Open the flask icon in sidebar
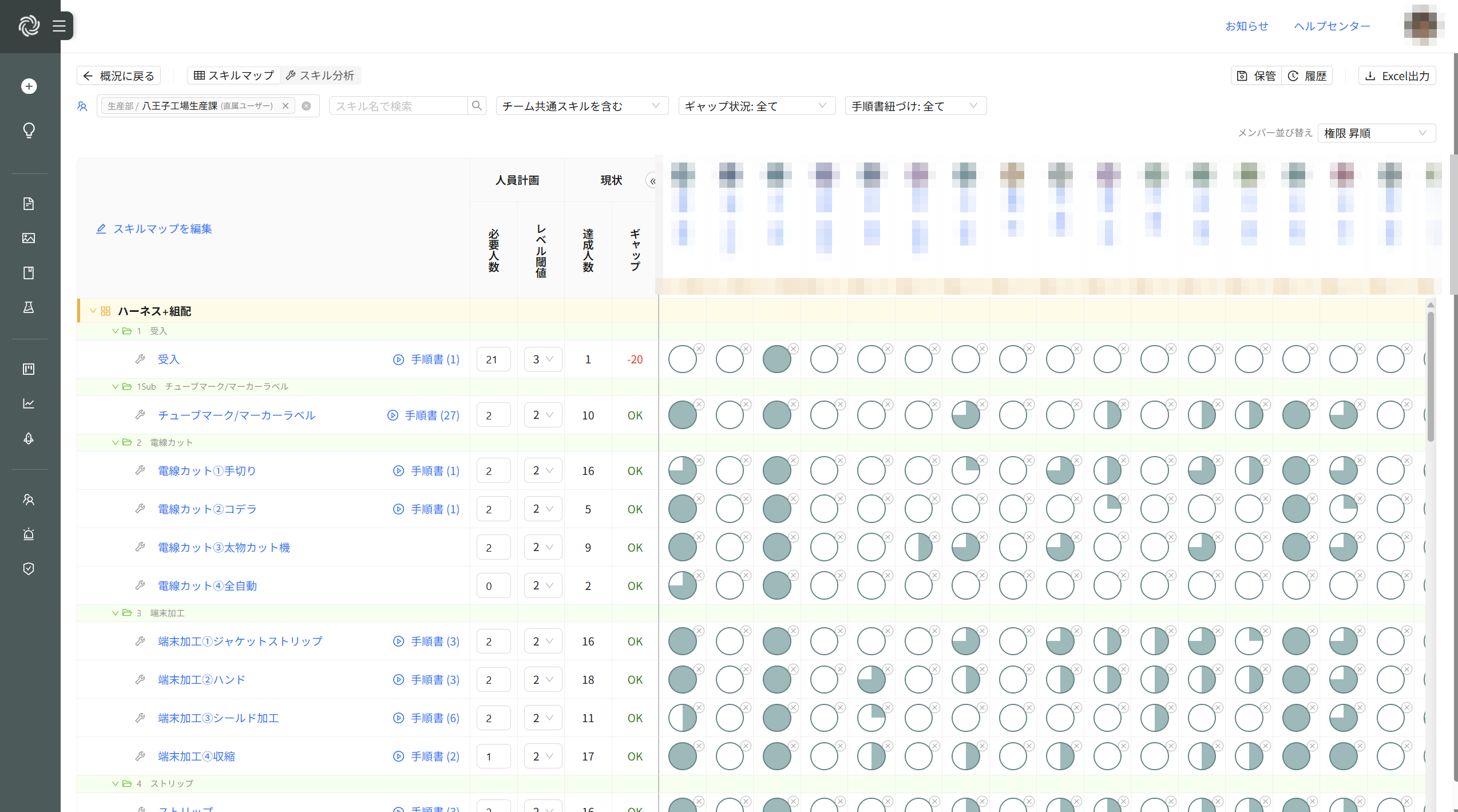The image size is (1458, 812). click(x=29, y=307)
